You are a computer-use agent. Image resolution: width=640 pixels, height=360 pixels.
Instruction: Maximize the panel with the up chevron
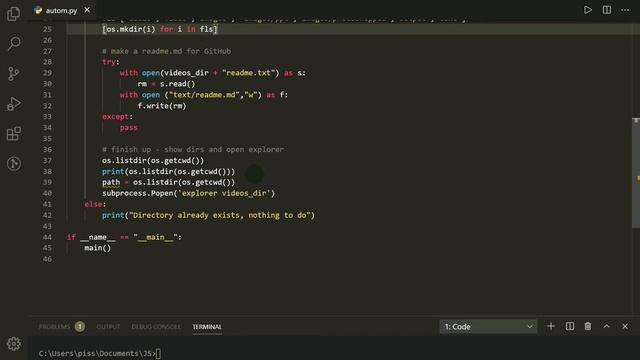click(x=607, y=326)
